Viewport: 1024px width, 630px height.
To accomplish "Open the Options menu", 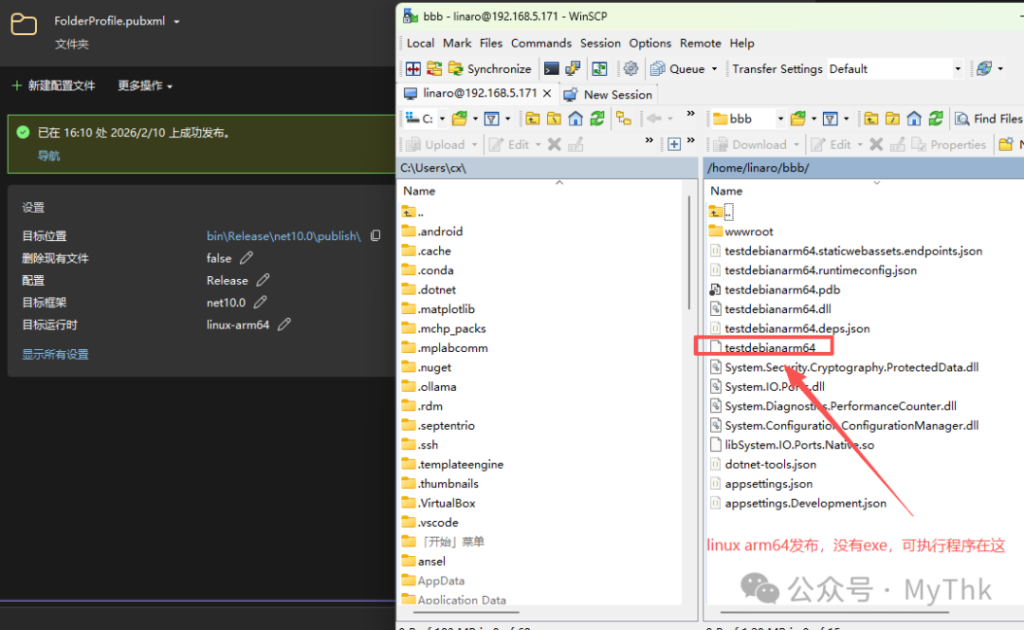I will tap(650, 43).
